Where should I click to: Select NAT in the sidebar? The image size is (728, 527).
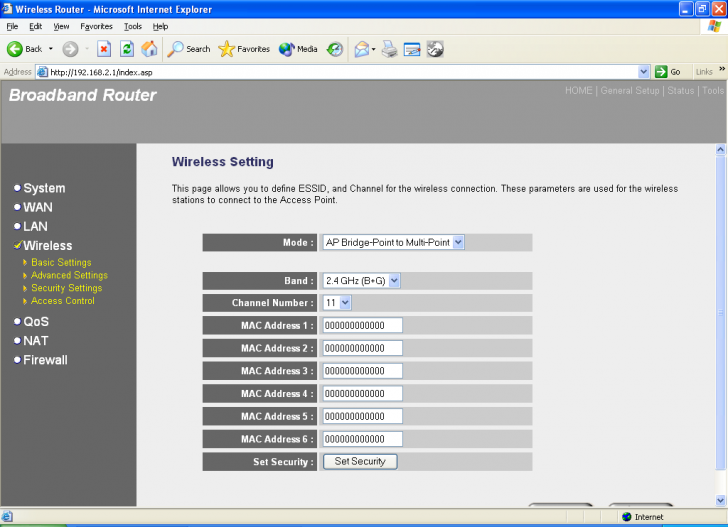(x=36, y=340)
